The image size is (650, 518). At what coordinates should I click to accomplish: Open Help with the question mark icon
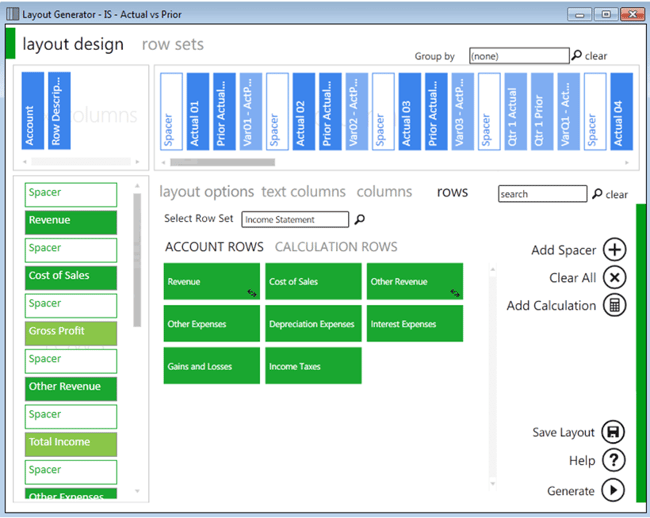[x=614, y=461]
